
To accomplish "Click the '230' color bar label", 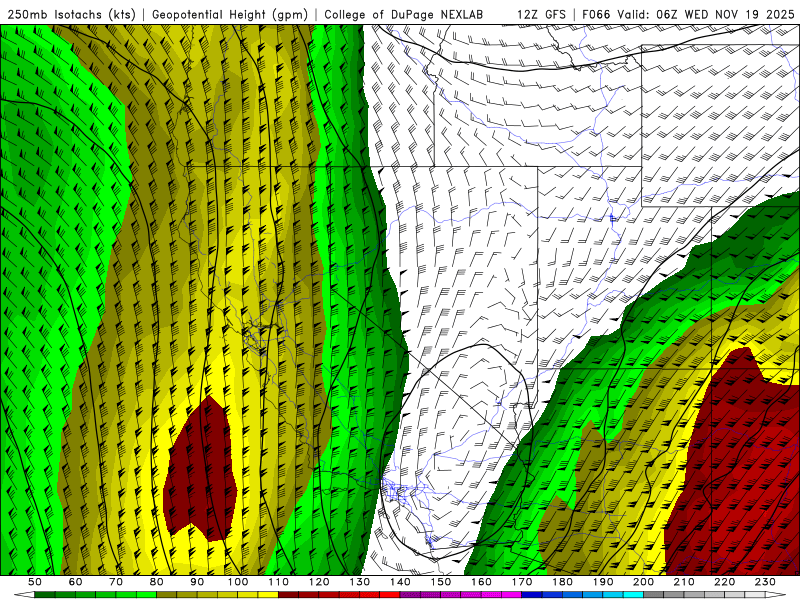I will [x=765, y=582].
